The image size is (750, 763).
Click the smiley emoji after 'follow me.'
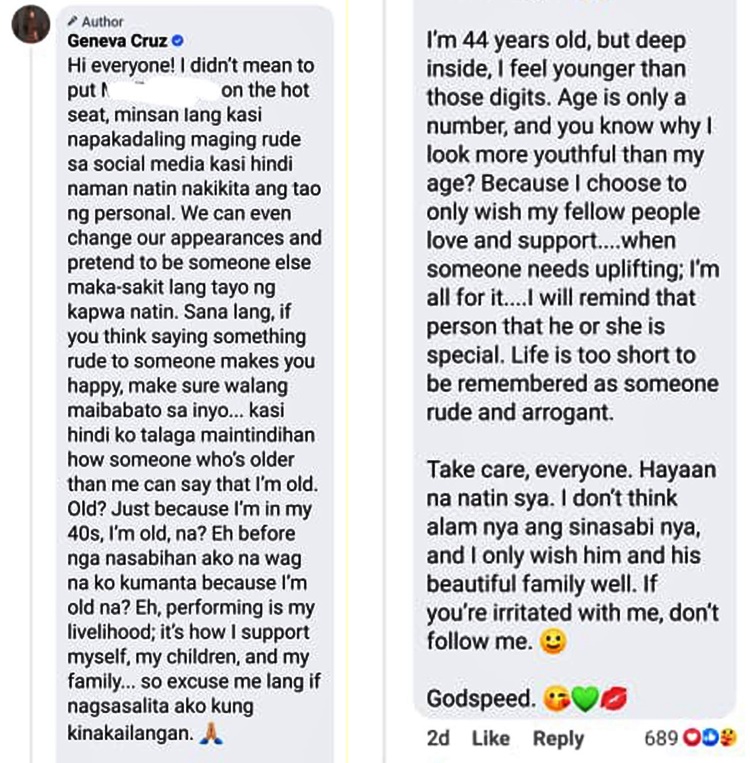pyautogui.click(x=552, y=642)
